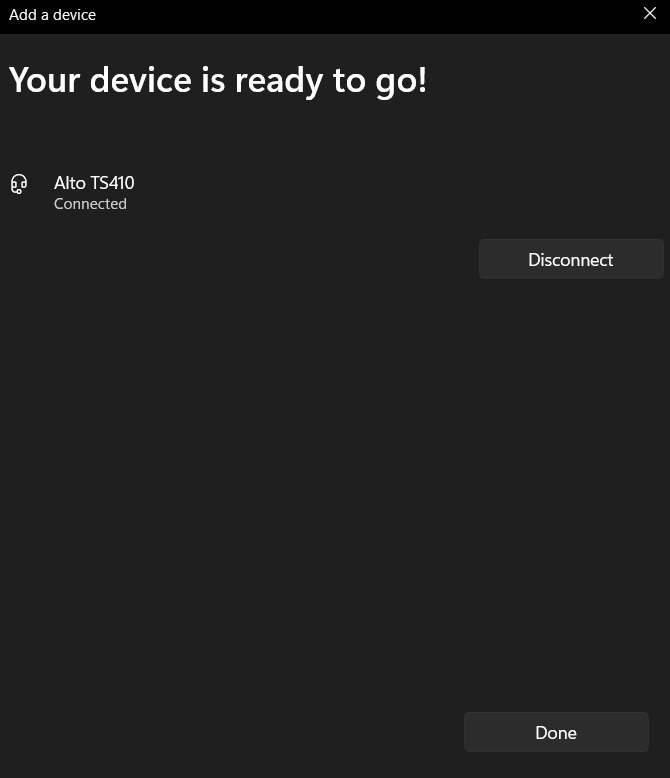This screenshot has width=670, height=778.
Task: Unpair audio by clicking Disconnect
Action: (x=571, y=259)
